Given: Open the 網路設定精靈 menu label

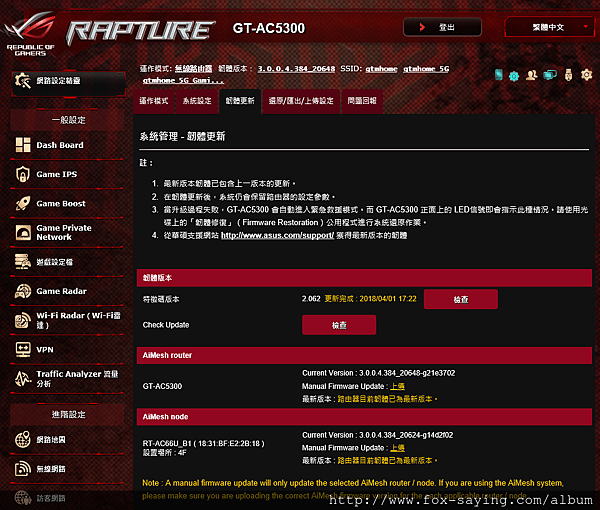Looking at the screenshot, I should point(58,81).
